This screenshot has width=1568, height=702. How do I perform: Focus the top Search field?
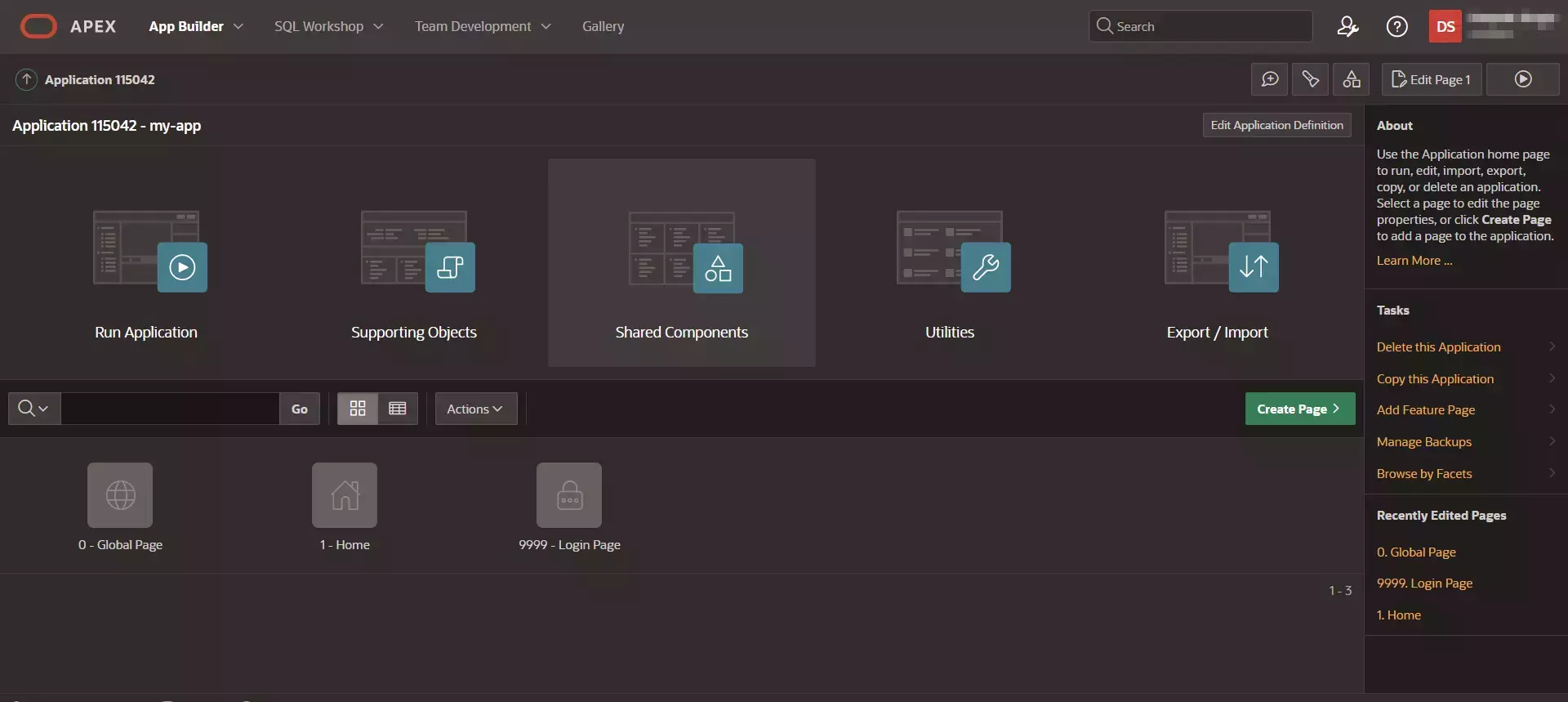click(1200, 26)
